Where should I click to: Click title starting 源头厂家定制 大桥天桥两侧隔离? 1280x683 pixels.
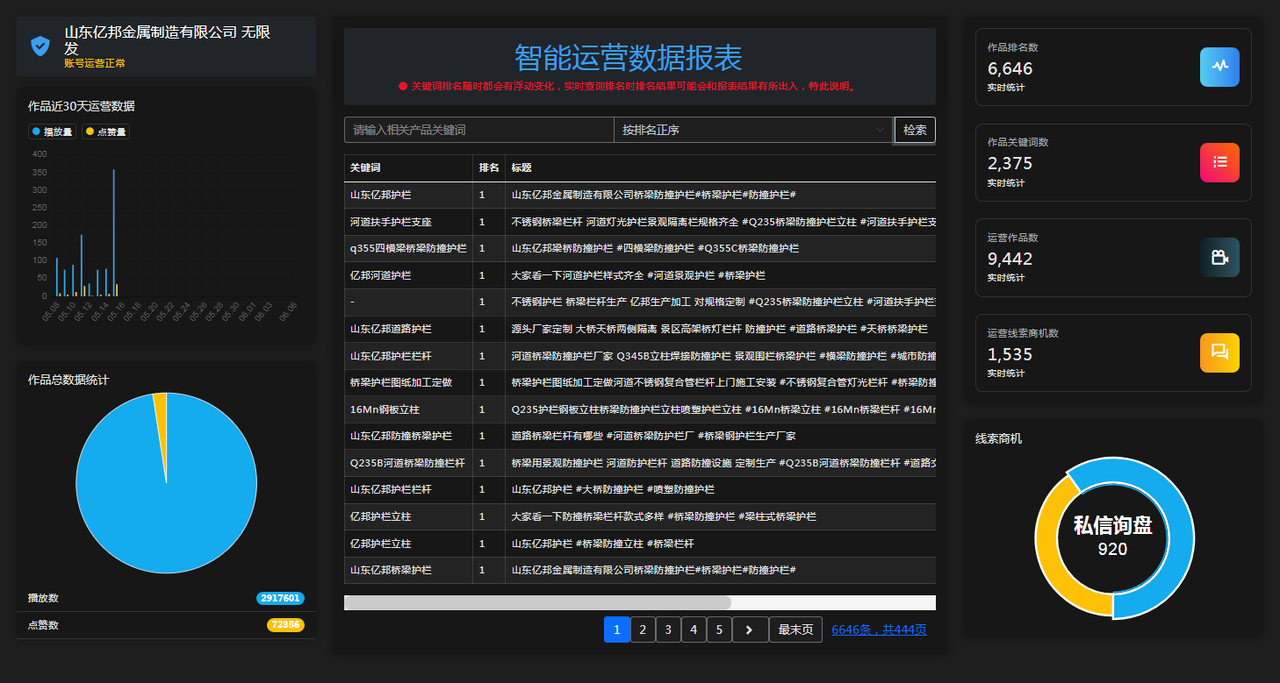pos(719,329)
